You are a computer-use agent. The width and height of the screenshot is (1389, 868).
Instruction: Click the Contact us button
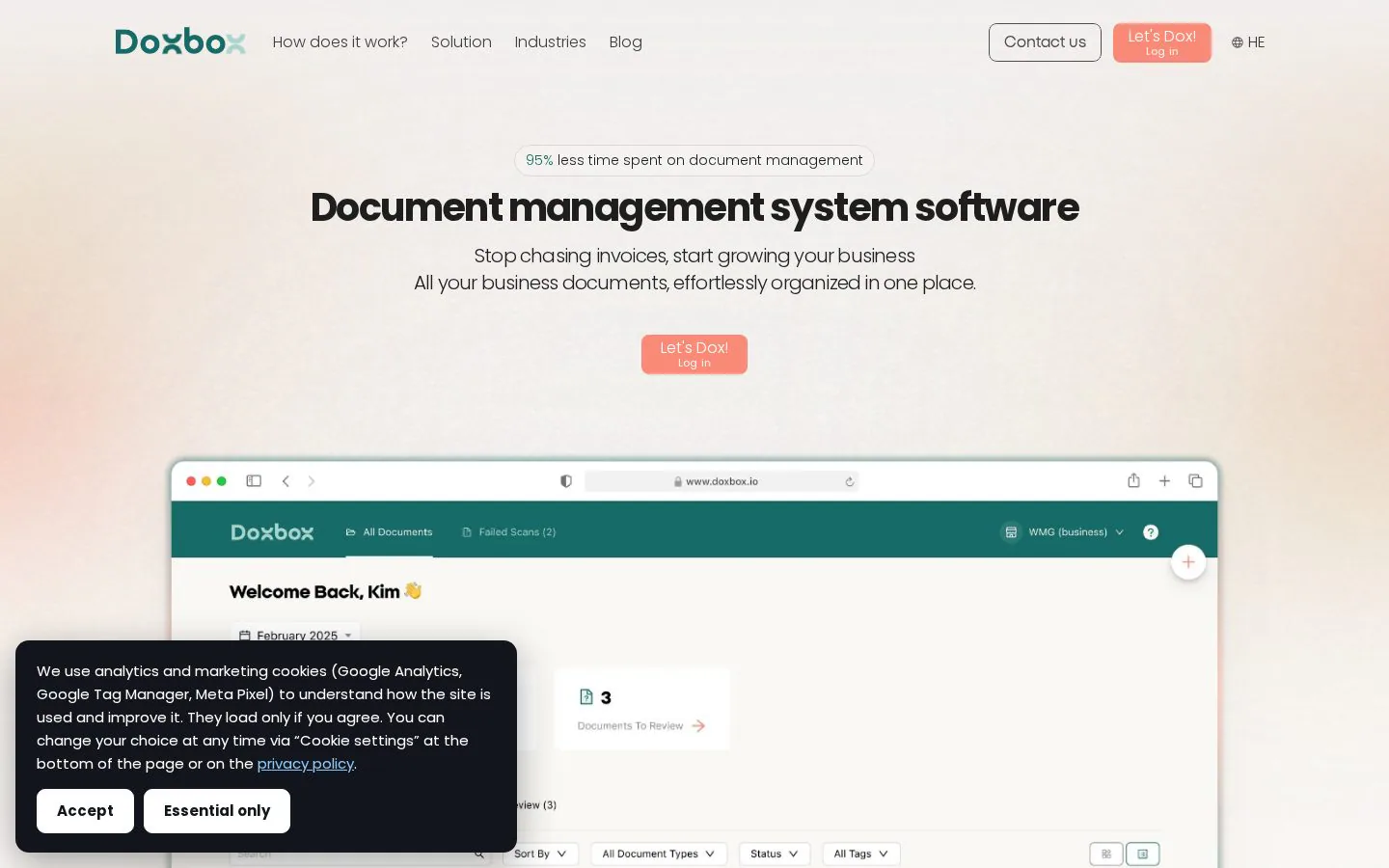point(1045,42)
